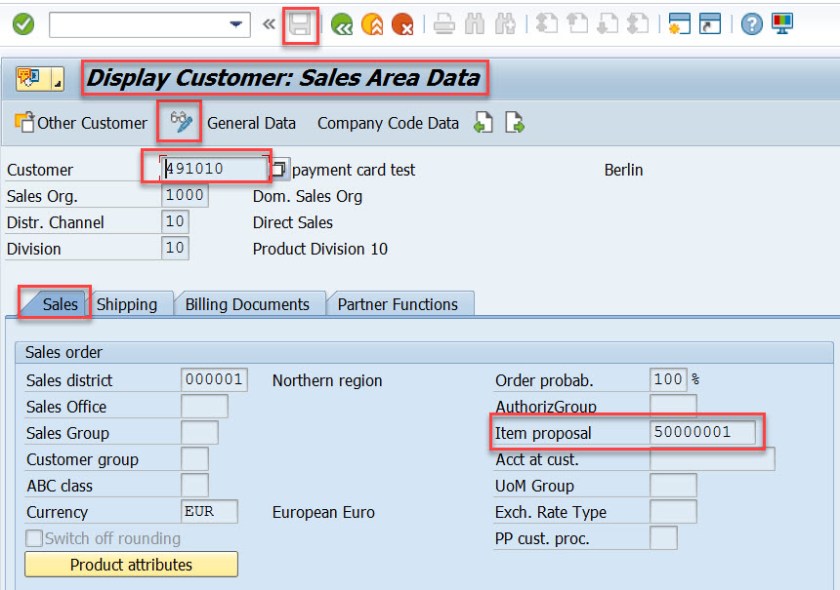
Task: Click the Acct at cust. field
Action: [712, 459]
